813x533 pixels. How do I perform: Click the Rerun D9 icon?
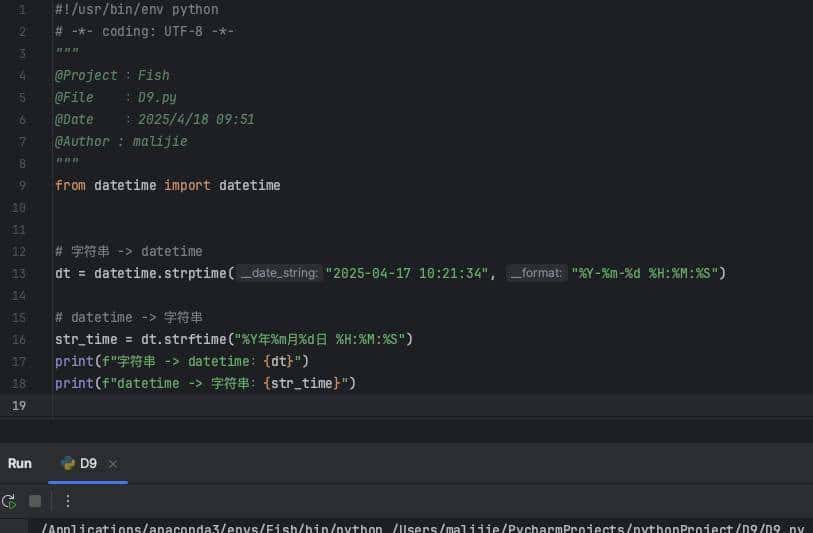pyautogui.click(x=9, y=501)
